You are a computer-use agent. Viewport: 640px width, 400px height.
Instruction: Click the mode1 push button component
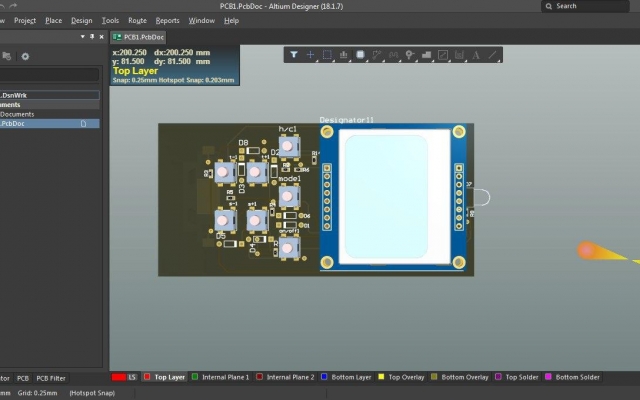289,197
